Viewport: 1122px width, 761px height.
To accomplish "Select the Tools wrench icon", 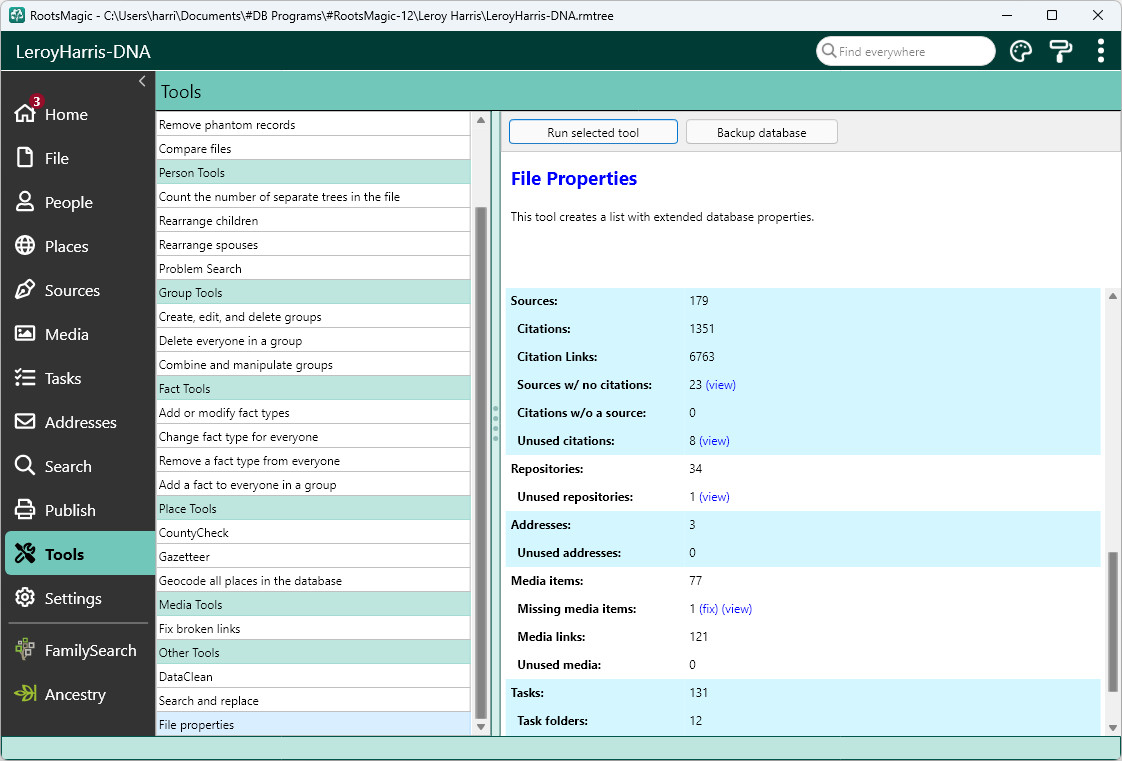I will [25, 554].
